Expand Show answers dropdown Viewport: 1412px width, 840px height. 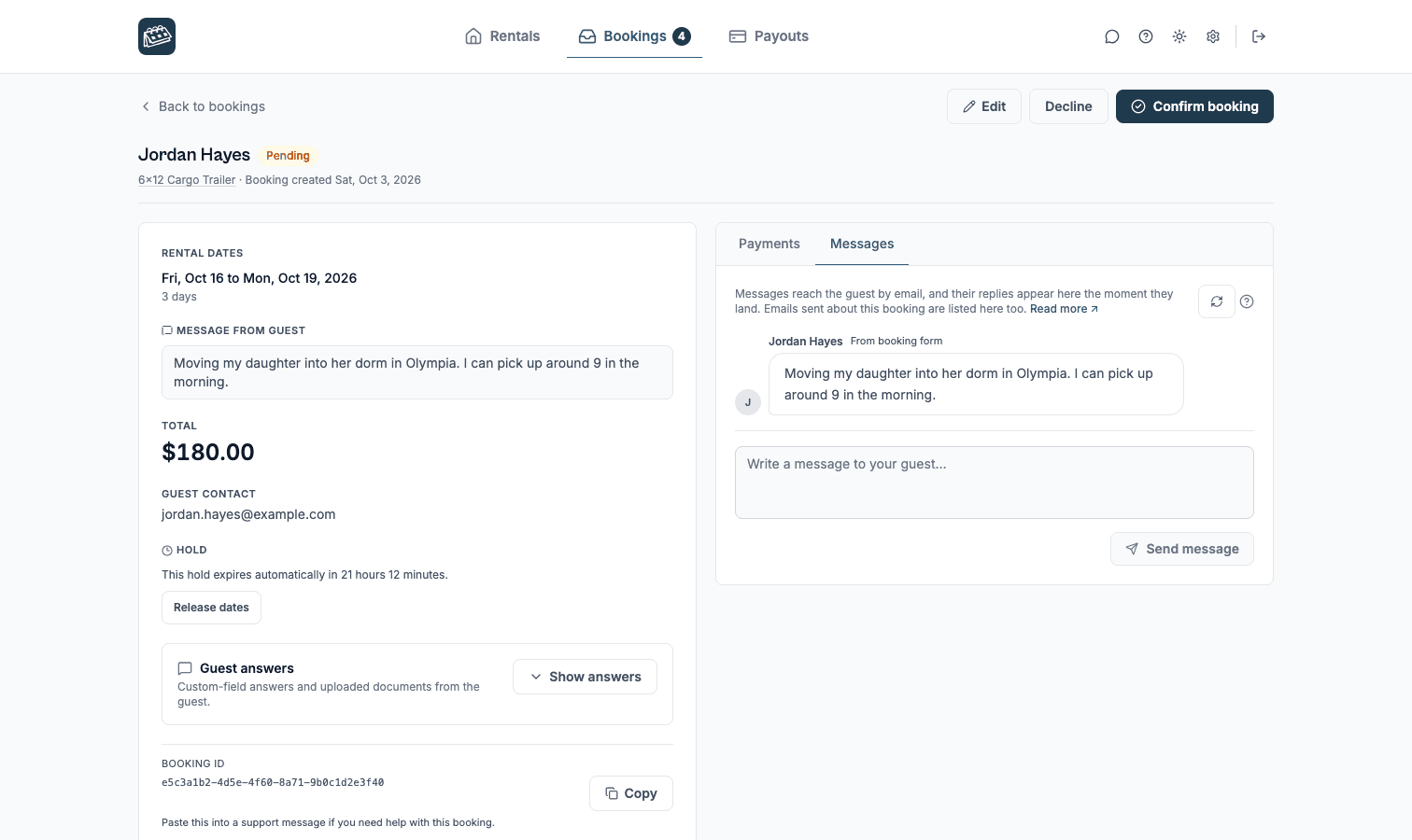pos(585,677)
